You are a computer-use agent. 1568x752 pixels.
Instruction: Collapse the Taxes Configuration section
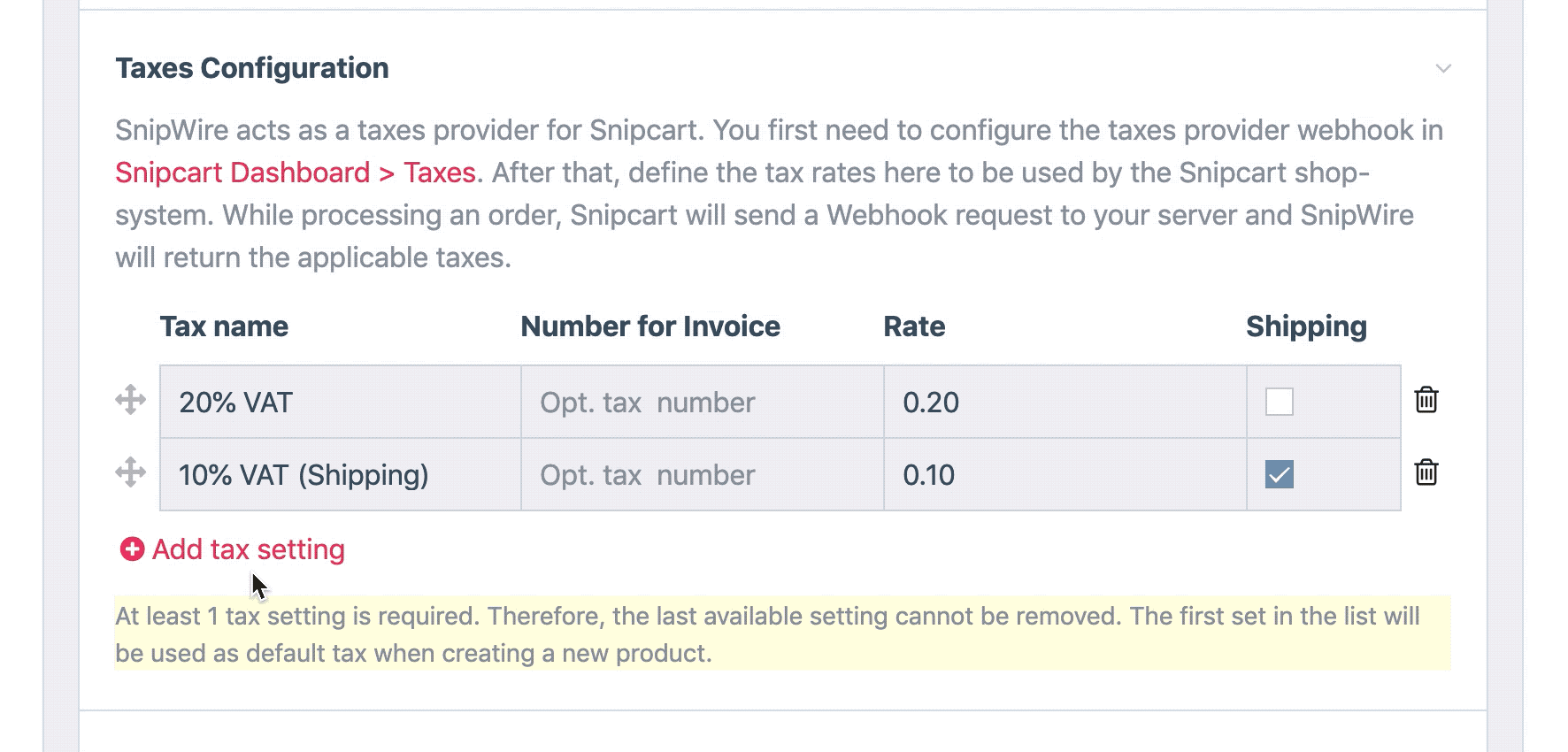point(1442,67)
